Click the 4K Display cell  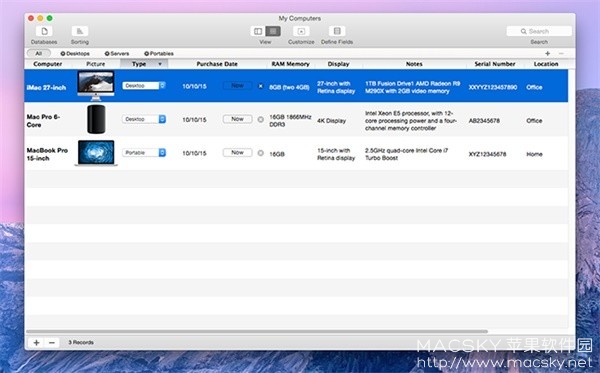point(331,121)
